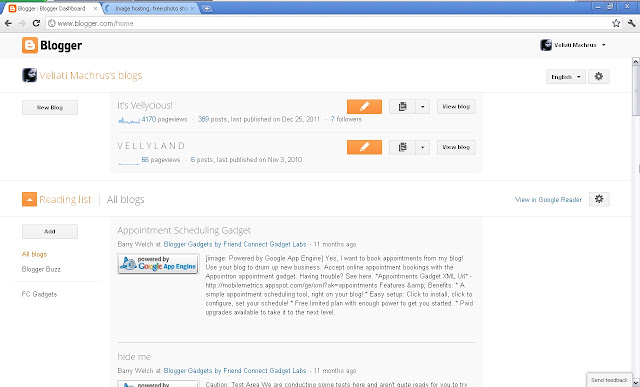Switch to Blogger Dashboard tab
Screen dimensions: 640x387
click(x=51, y=8)
